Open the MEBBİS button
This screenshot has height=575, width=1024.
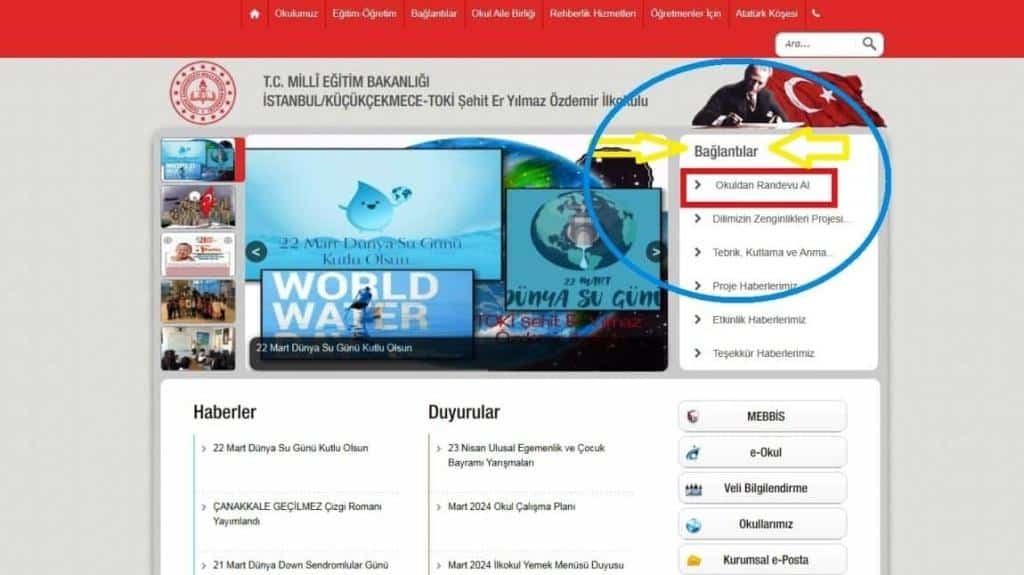(x=763, y=416)
